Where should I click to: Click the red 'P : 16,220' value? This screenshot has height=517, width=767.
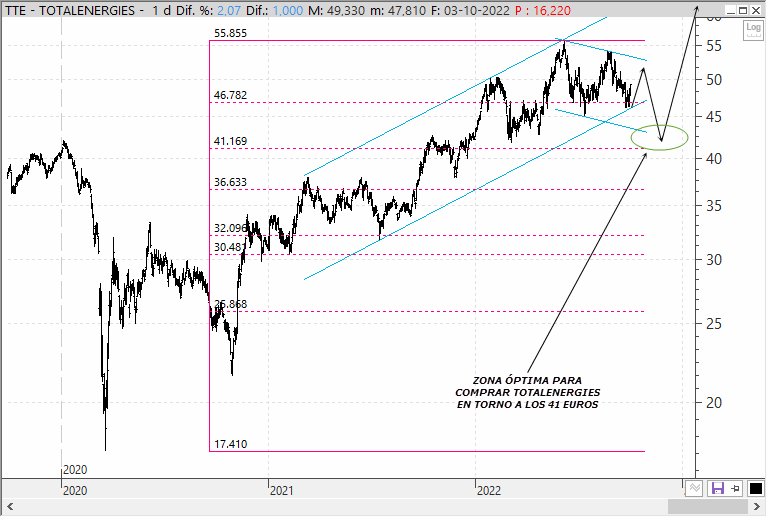pyautogui.click(x=543, y=10)
